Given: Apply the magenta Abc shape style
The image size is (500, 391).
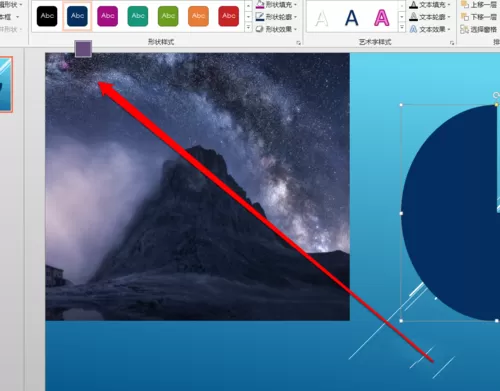Looking at the screenshot, I should click(107, 16).
